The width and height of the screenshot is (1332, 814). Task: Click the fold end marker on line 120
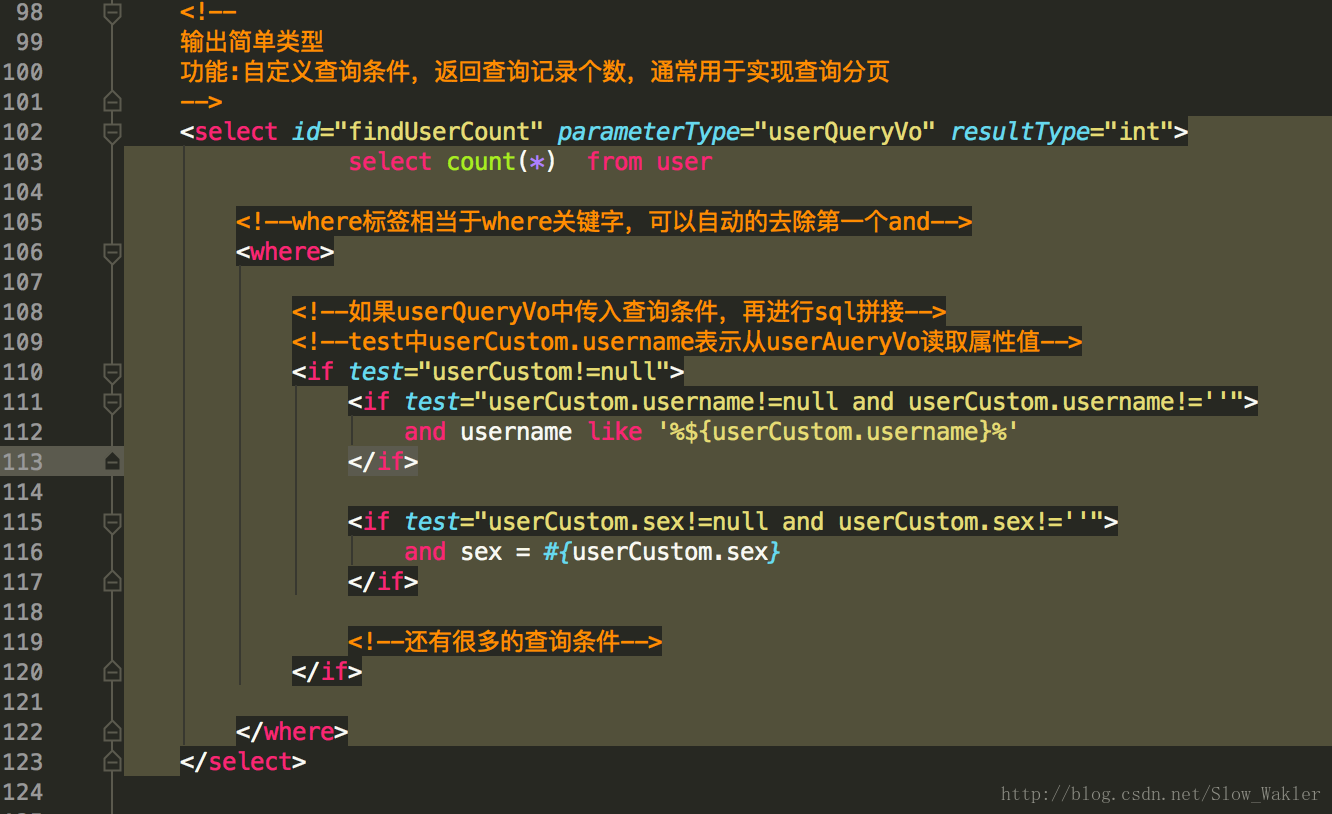pyautogui.click(x=112, y=672)
